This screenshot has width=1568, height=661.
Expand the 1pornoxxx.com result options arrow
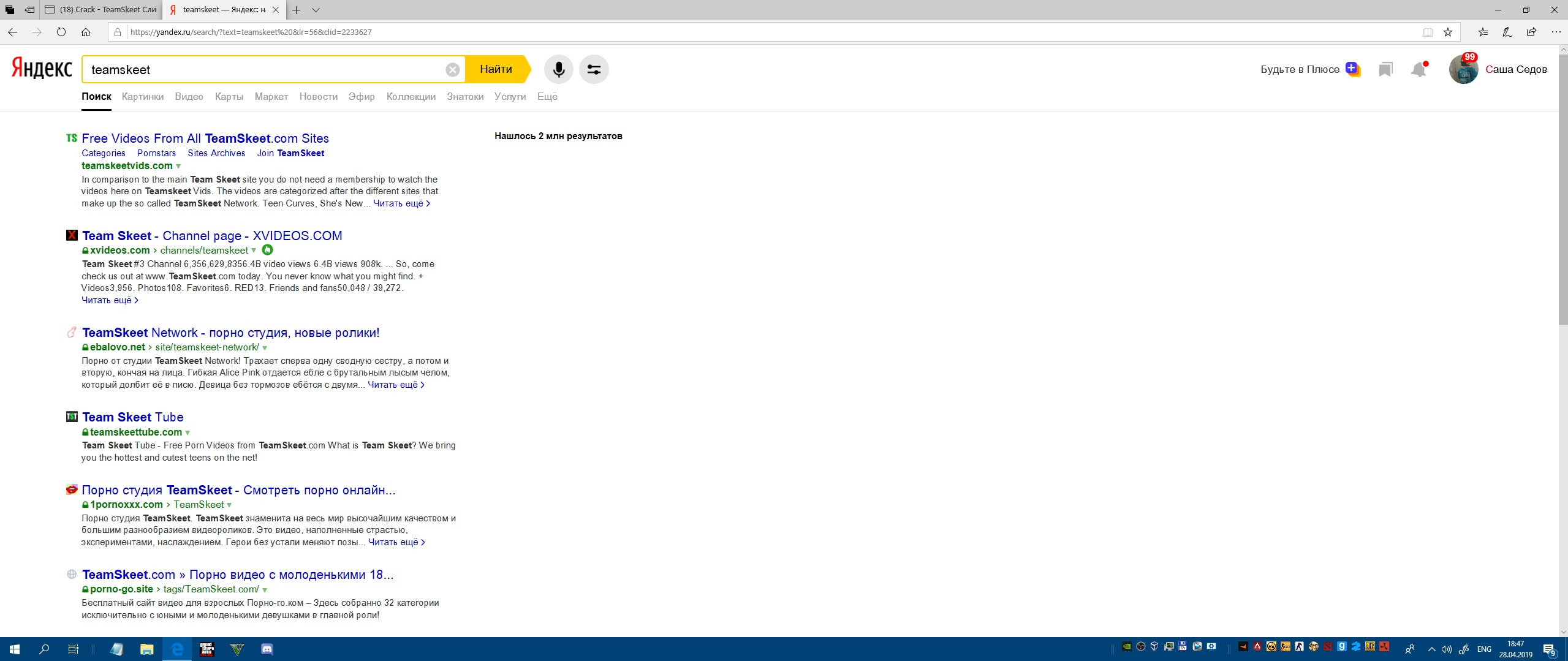[x=229, y=505]
